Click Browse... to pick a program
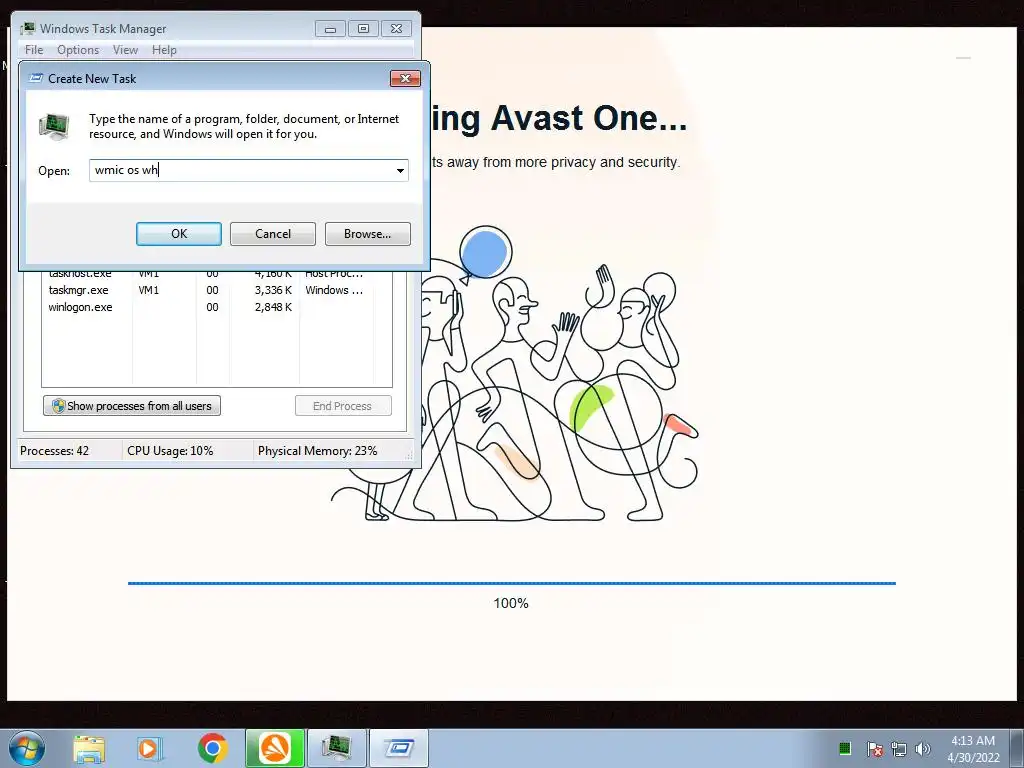This screenshot has width=1024, height=768. tap(368, 234)
